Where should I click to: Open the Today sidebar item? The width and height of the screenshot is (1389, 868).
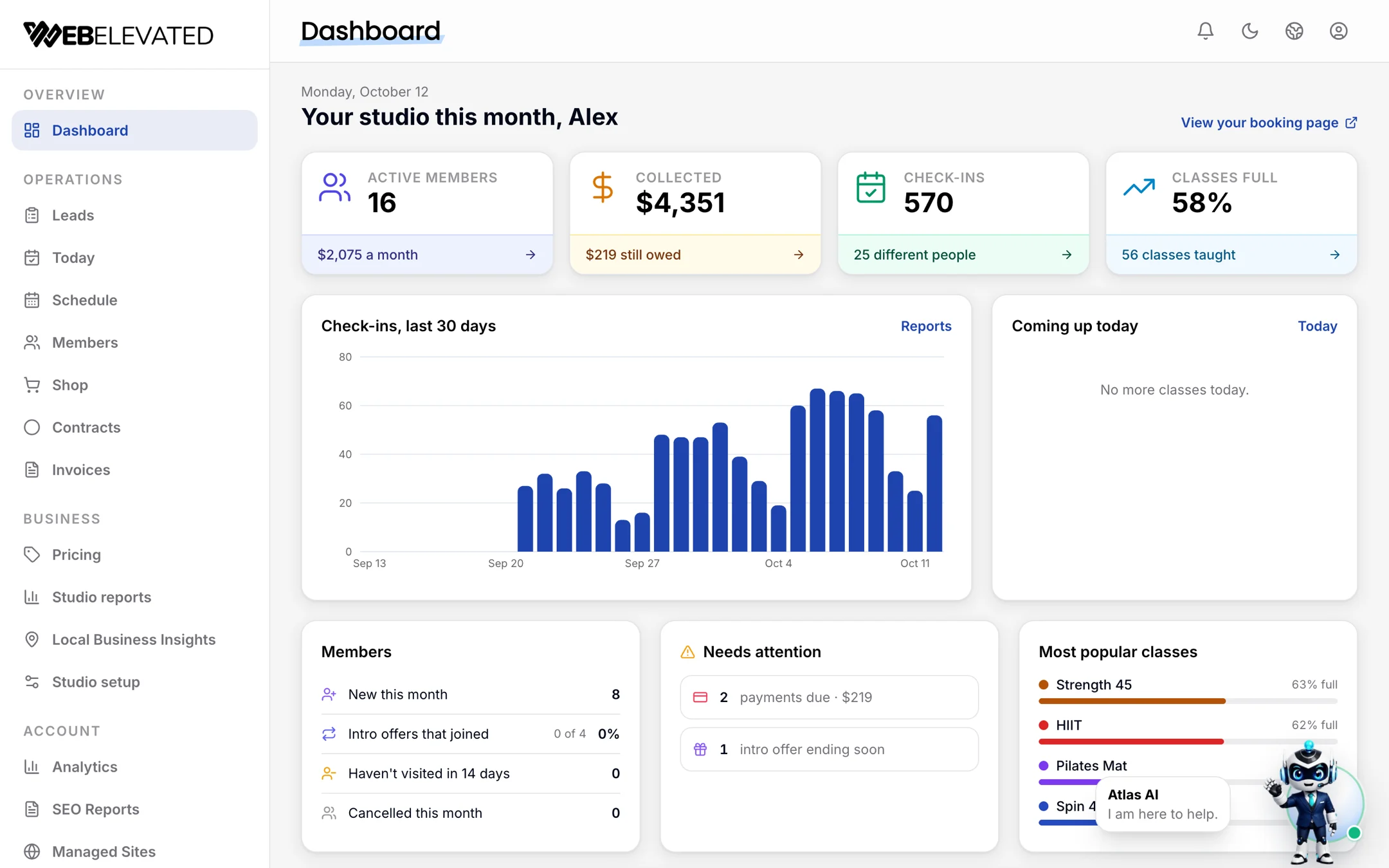pyautogui.click(x=134, y=257)
